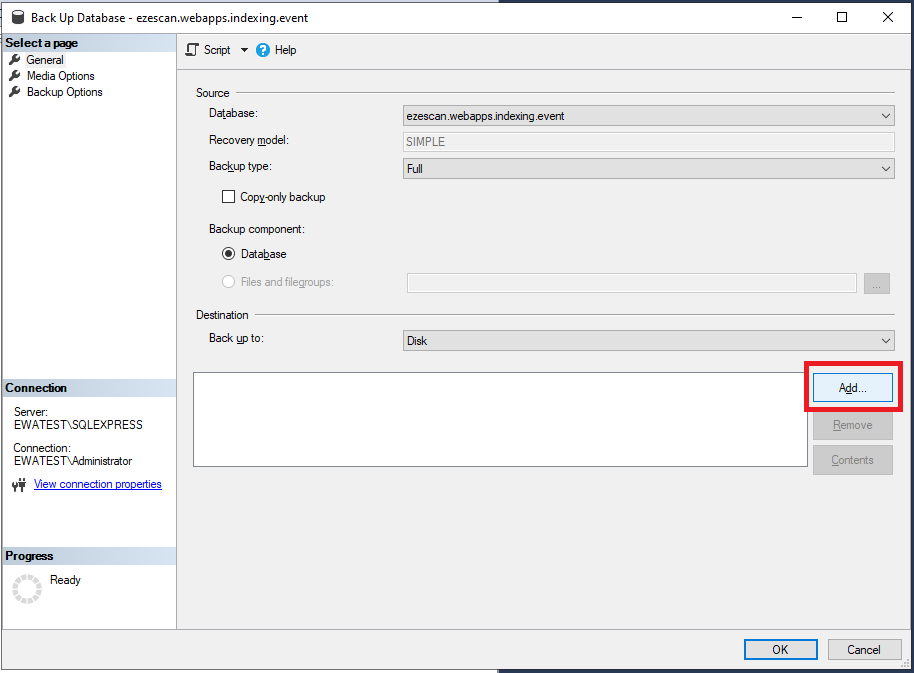Click the database icon in title bar
This screenshot has width=914, height=673.
coord(18,17)
